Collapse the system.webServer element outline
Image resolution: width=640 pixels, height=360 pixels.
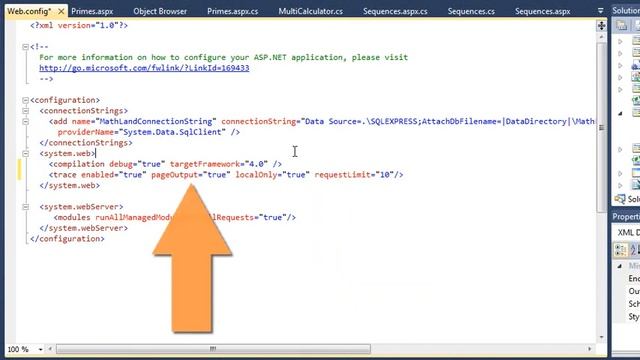[25, 207]
